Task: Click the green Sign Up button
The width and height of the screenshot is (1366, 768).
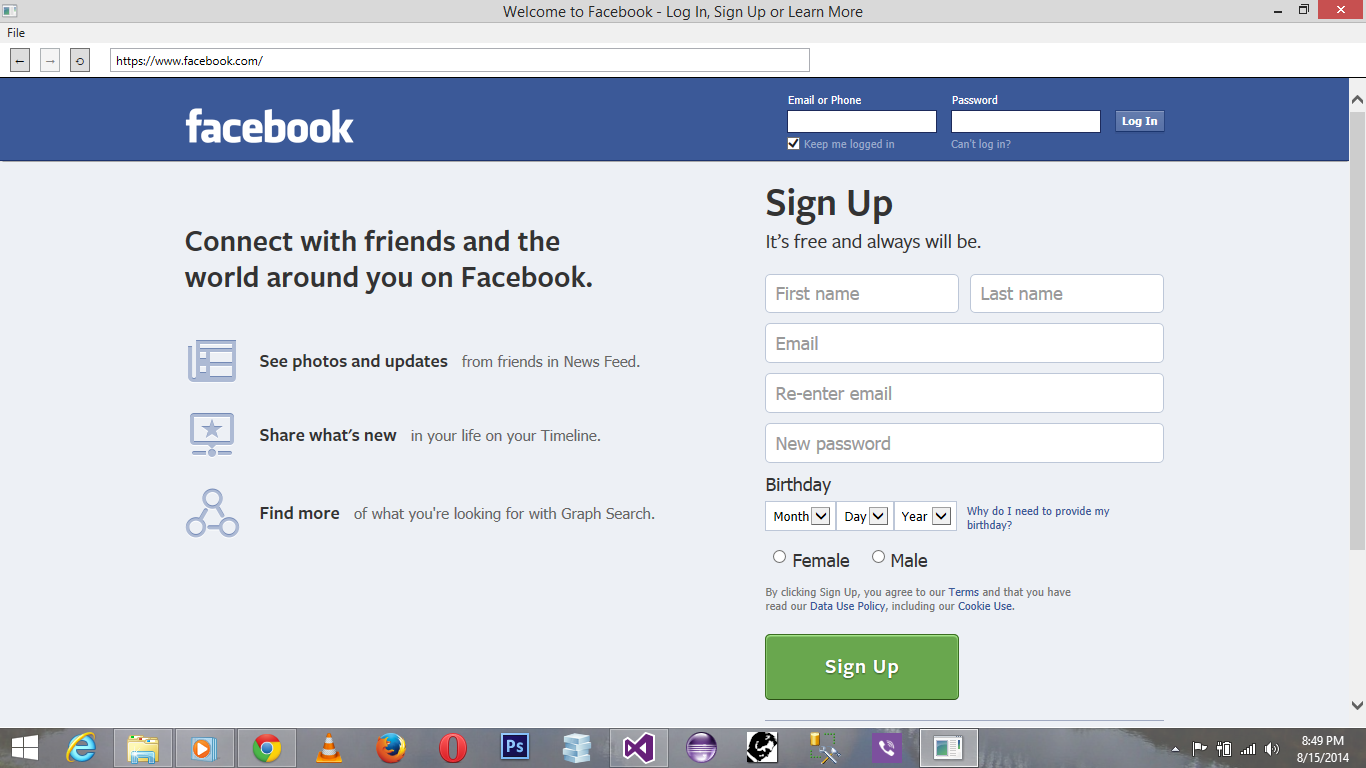Action: click(862, 667)
